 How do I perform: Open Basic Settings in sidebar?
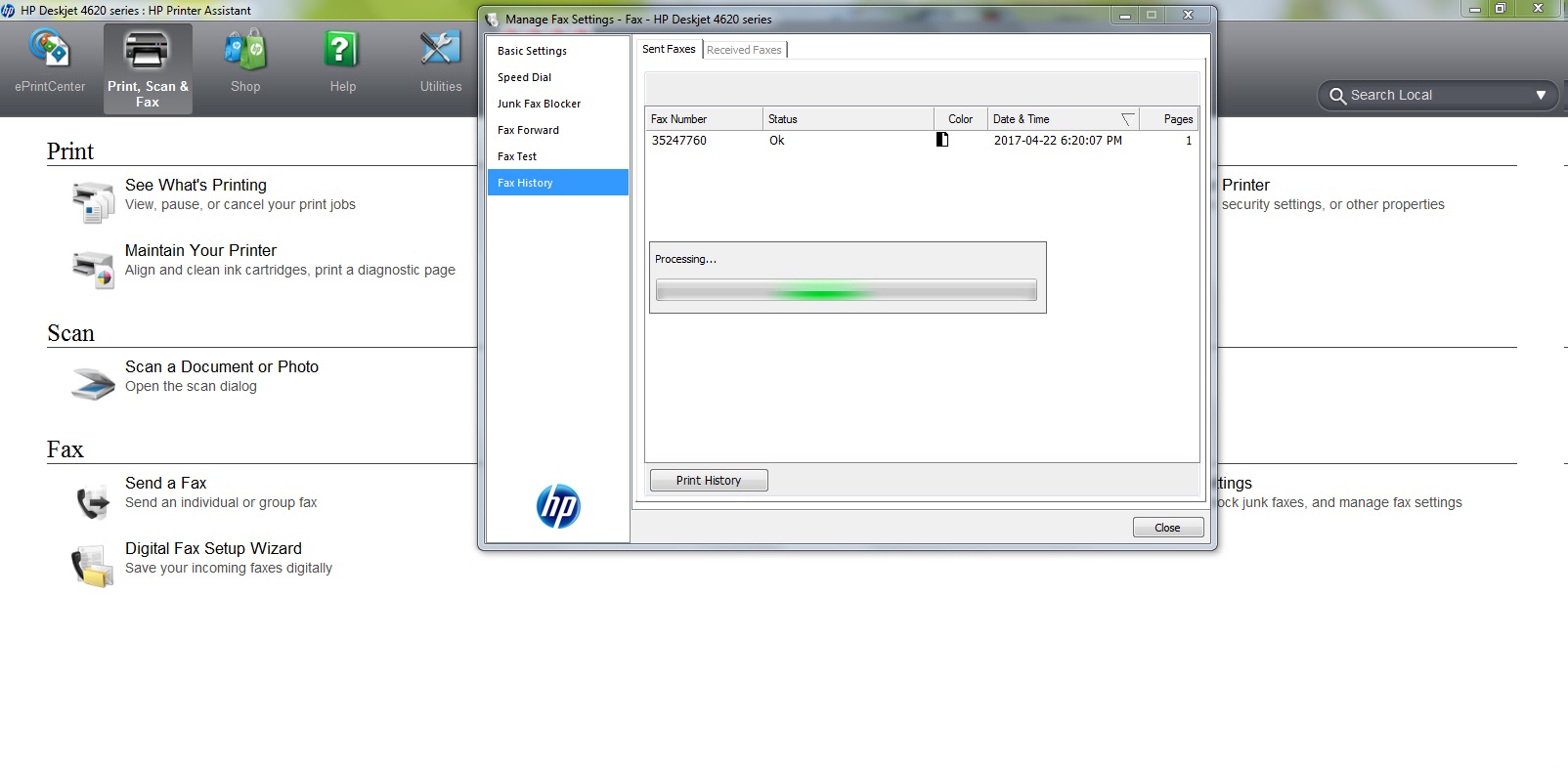pyautogui.click(x=557, y=51)
